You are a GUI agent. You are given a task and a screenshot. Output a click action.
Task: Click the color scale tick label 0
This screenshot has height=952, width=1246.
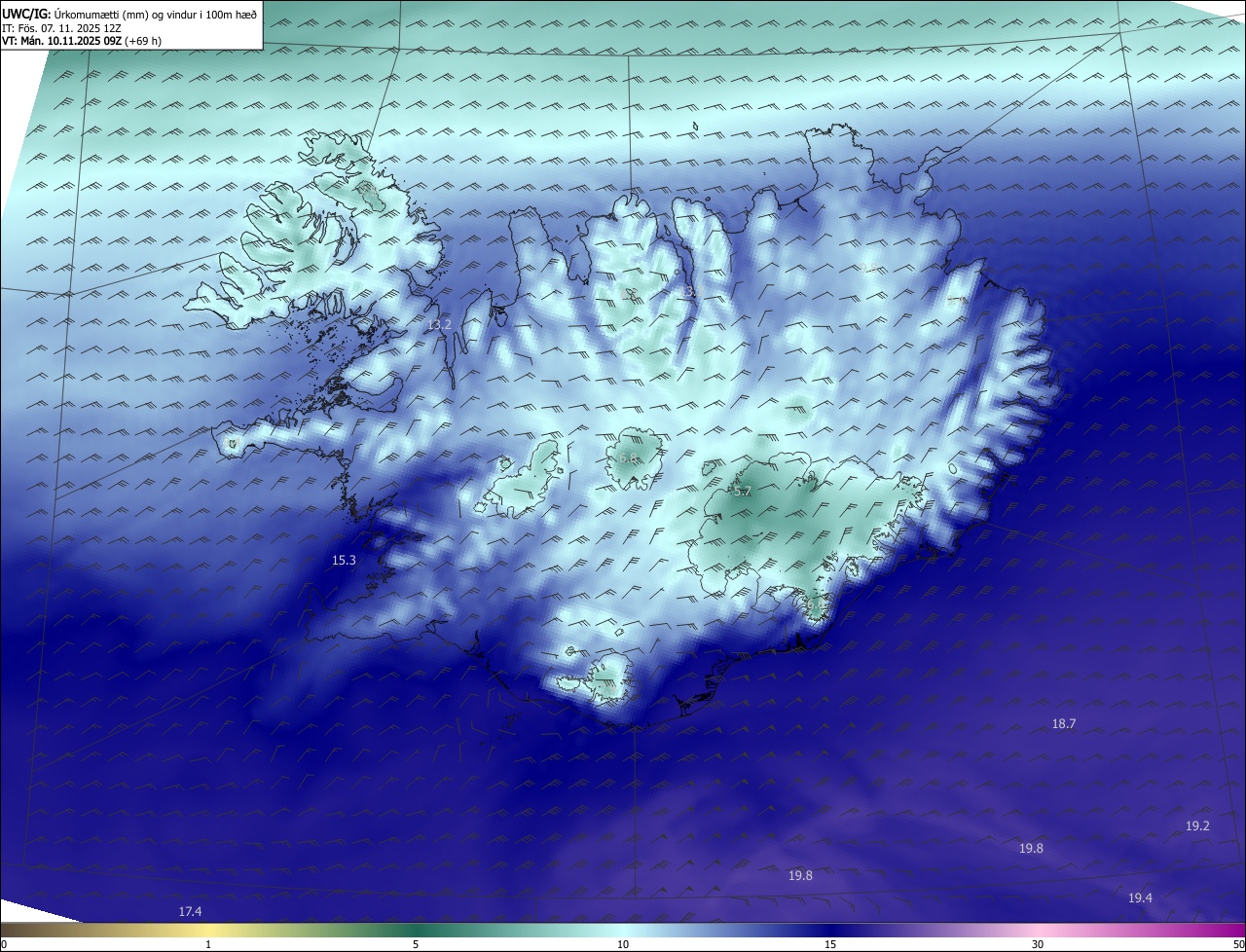(4, 944)
